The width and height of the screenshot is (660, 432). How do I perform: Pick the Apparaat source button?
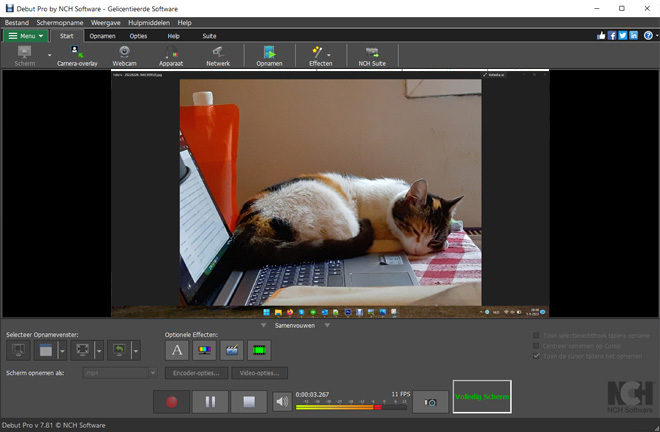pyautogui.click(x=171, y=56)
